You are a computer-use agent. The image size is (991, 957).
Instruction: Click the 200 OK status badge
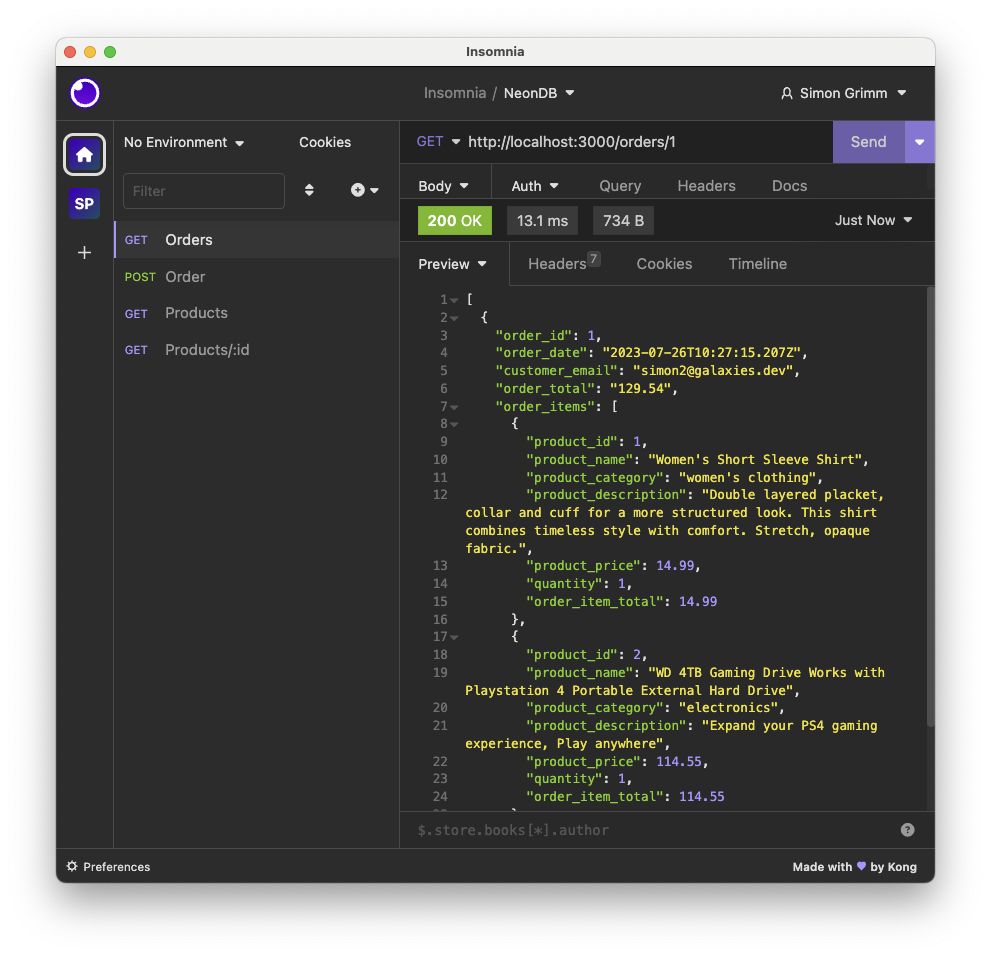coord(454,221)
